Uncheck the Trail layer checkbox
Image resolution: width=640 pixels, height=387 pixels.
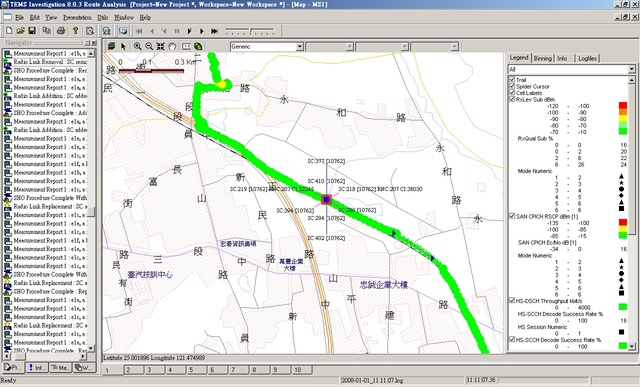point(512,80)
